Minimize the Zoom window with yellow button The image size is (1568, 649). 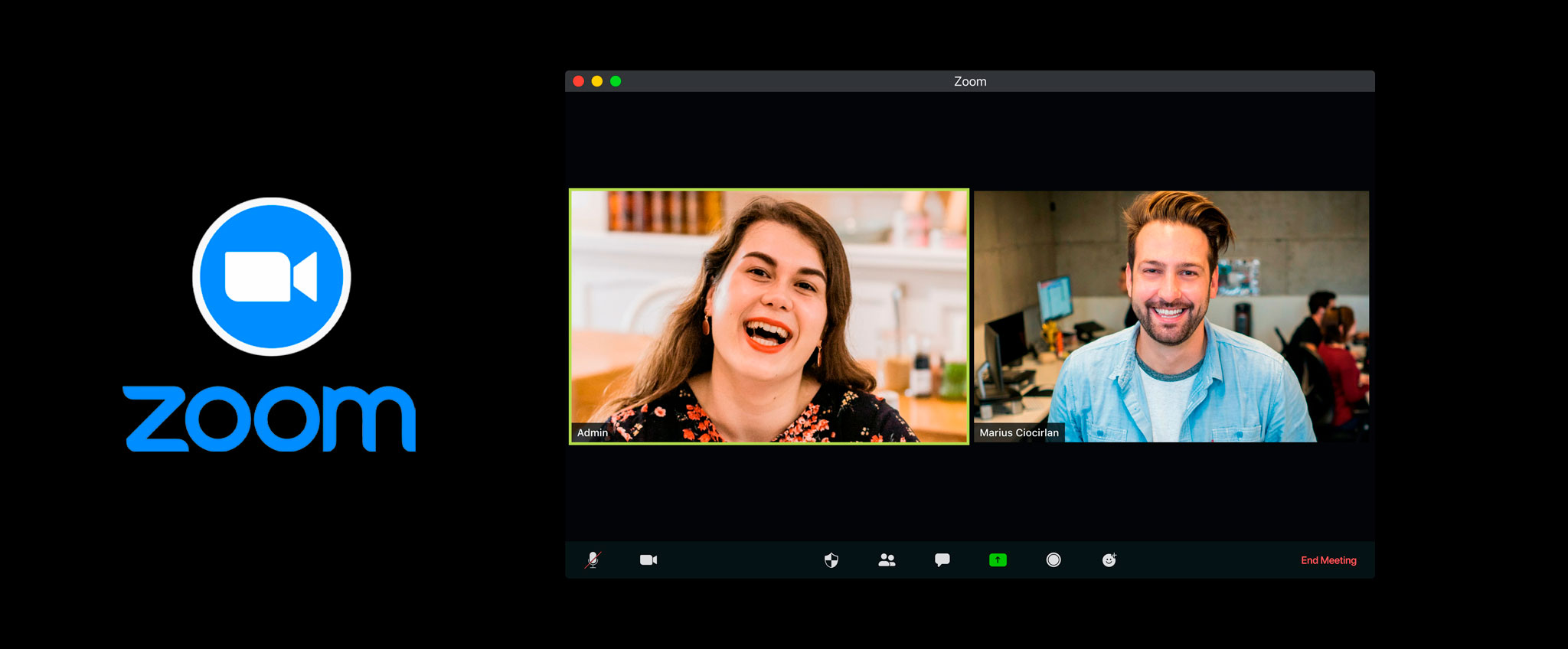pyautogui.click(x=597, y=81)
